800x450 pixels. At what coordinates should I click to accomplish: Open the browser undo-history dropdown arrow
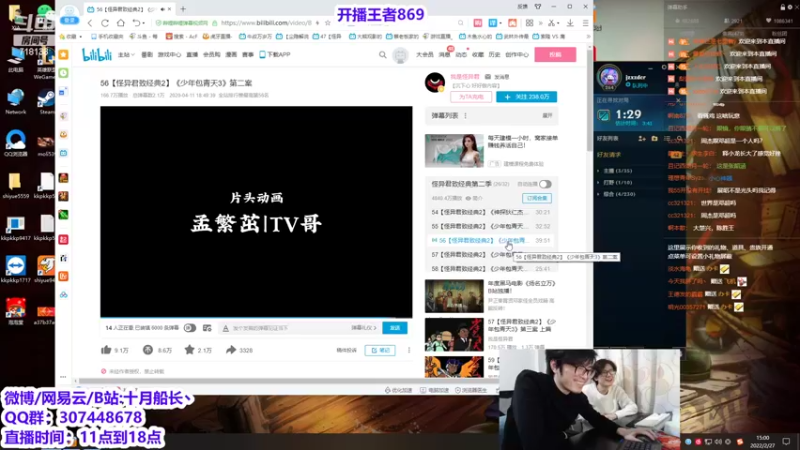pyautogui.click(x=144, y=23)
